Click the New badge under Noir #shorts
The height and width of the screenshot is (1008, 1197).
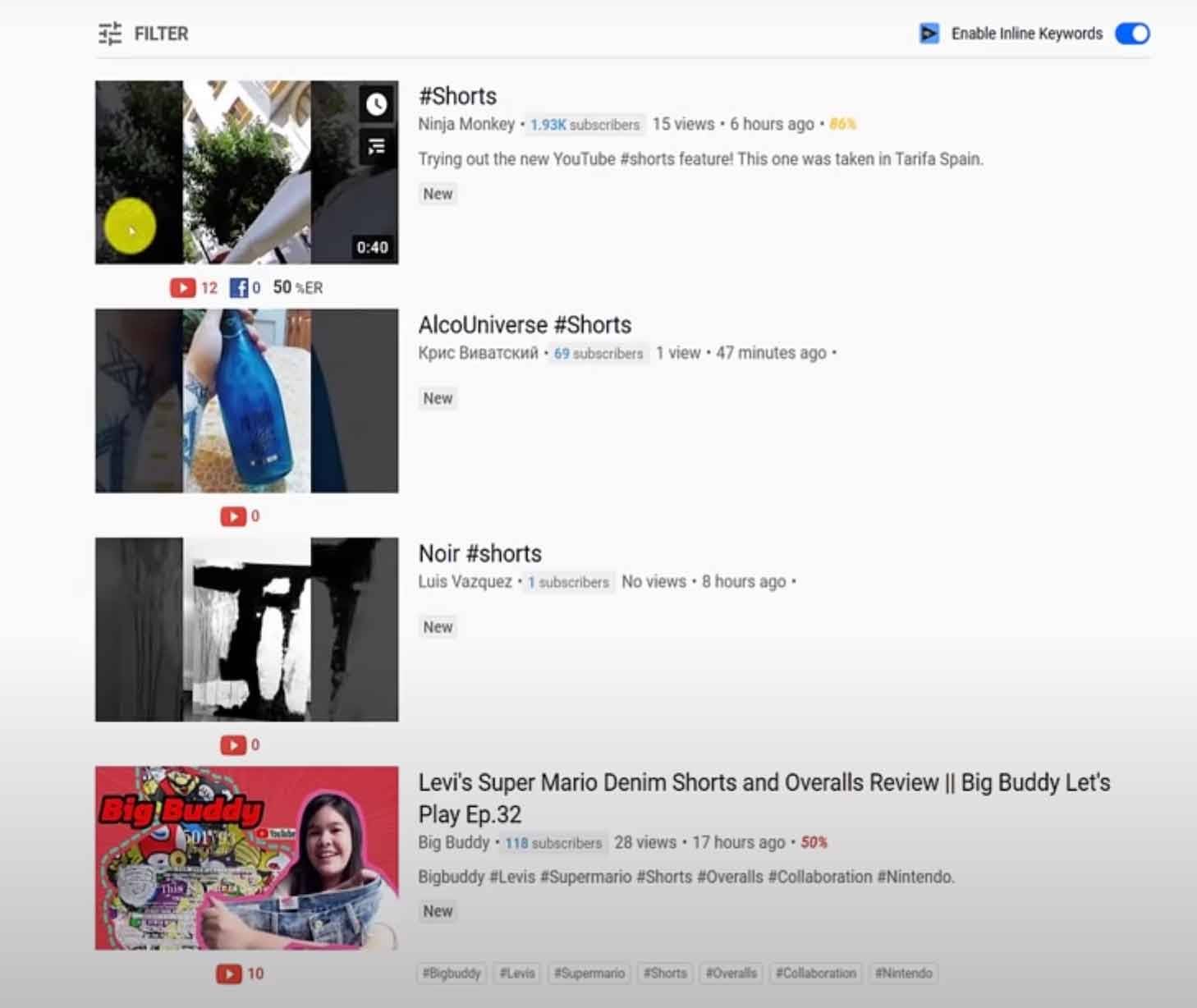[x=438, y=627]
